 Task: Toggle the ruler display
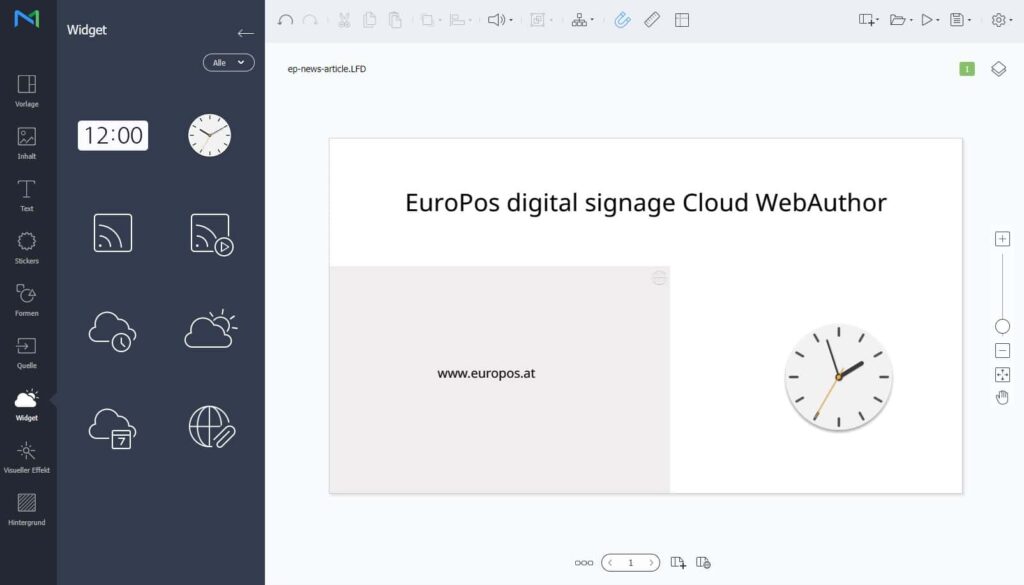[652, 20]
